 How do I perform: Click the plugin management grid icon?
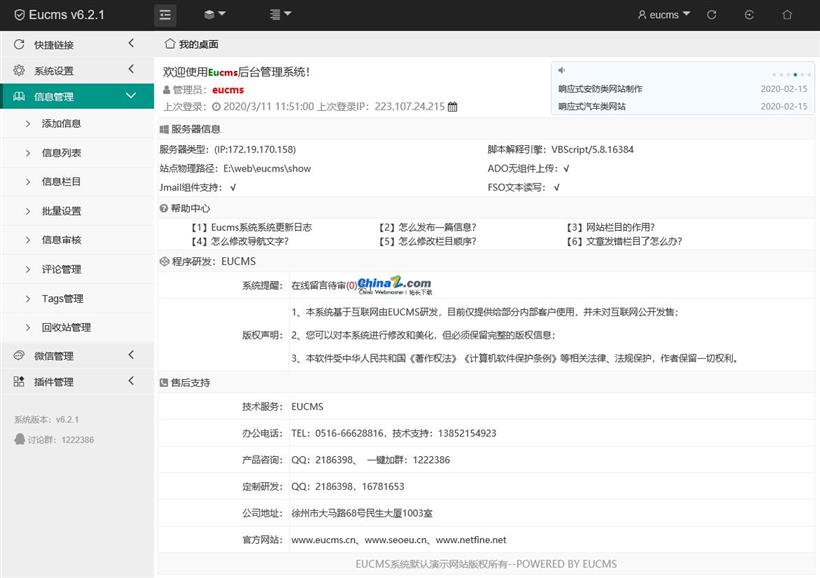(19, 381)
